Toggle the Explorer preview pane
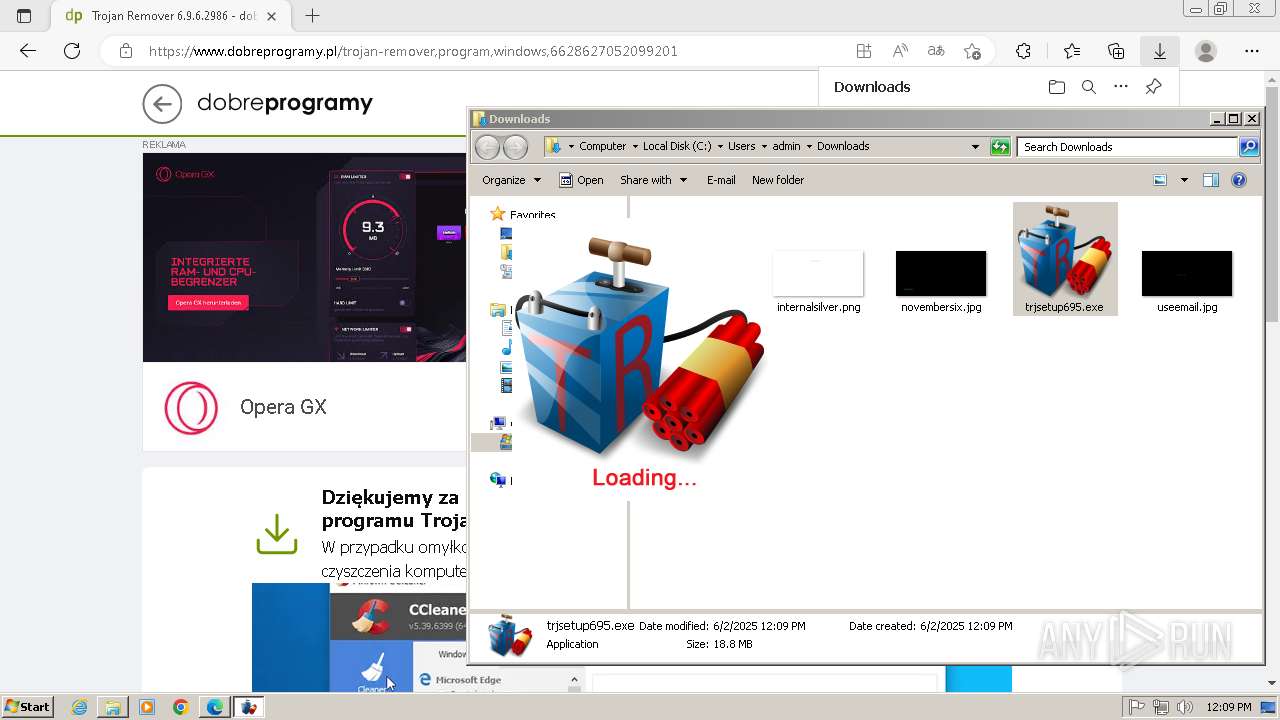 pos(1211,180)
